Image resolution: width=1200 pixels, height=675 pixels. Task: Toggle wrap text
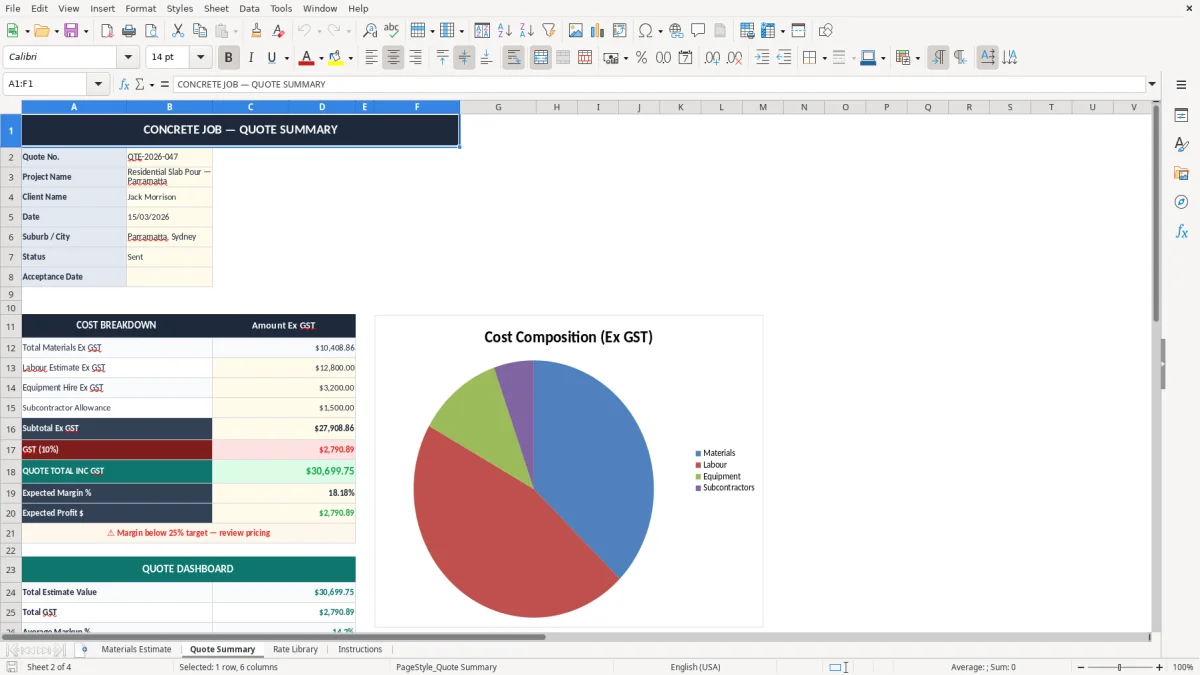coord(514,58)
